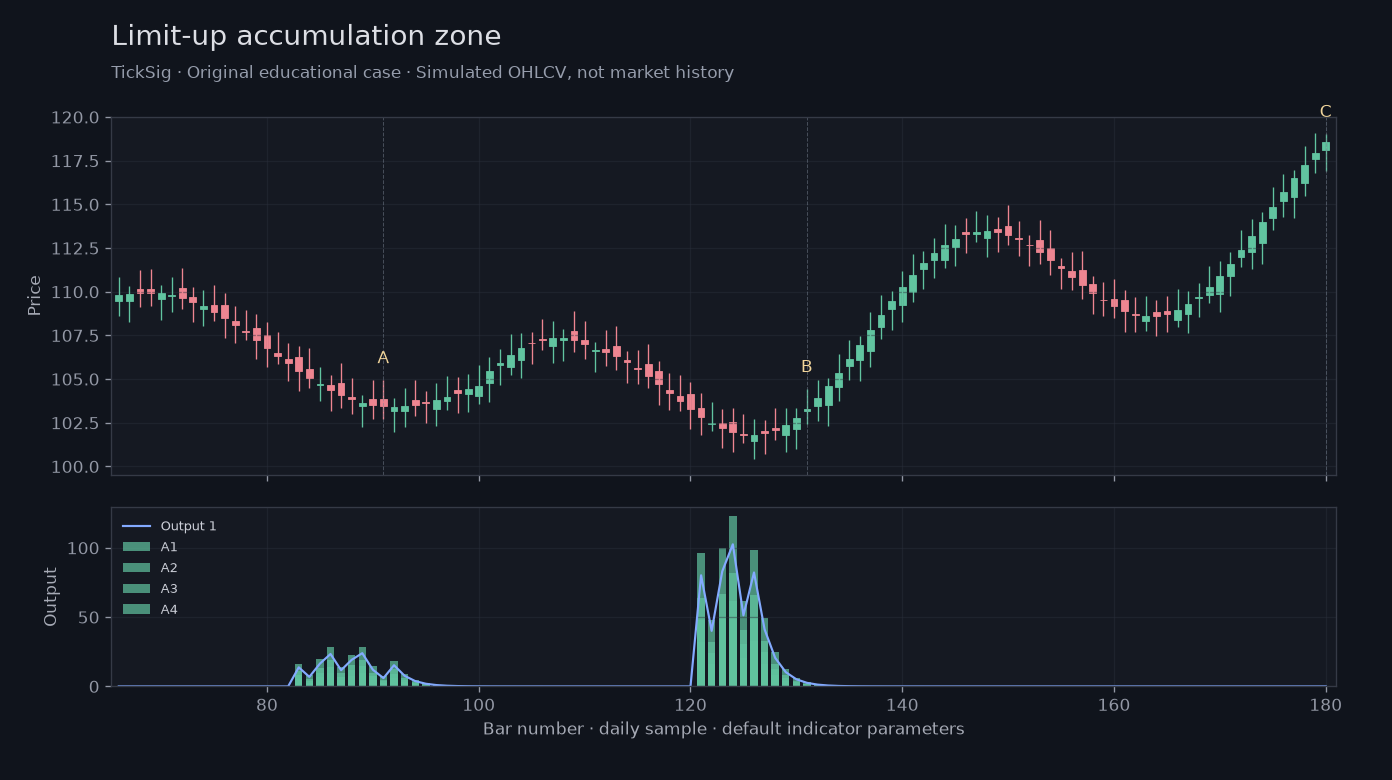Click the A3 legend swatch
1392x780 pixels.
coord(136,589)
